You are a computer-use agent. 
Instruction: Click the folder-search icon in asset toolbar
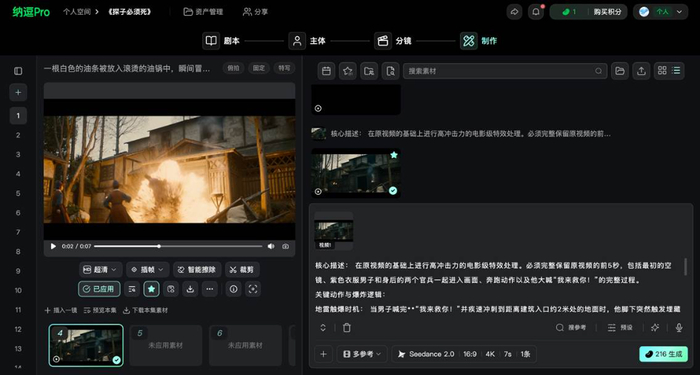click(x=369, y=71)
